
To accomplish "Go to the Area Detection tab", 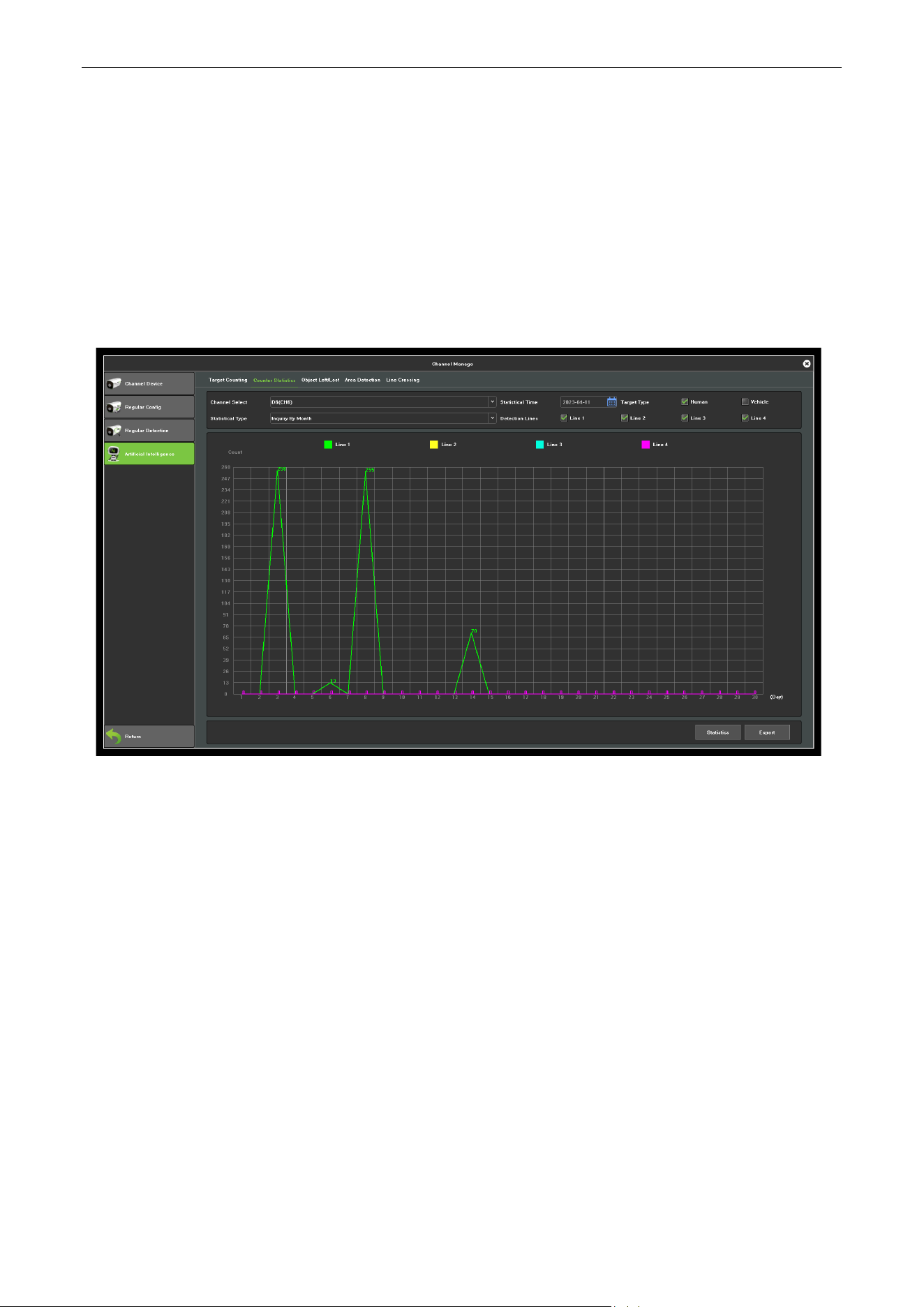I will pos(362,380).
